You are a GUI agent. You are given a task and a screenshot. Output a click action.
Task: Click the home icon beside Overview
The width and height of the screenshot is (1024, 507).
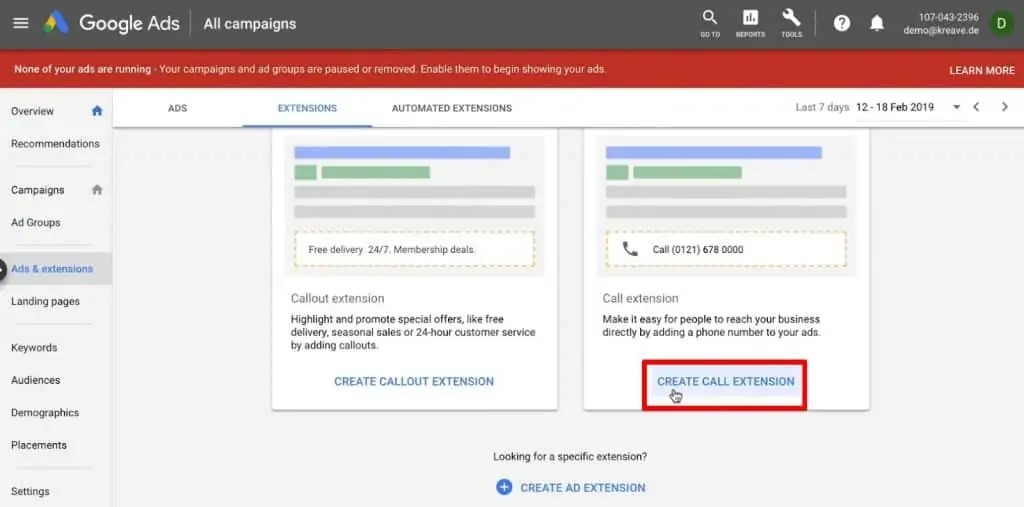pyautogui.click(x=97, y=111)
